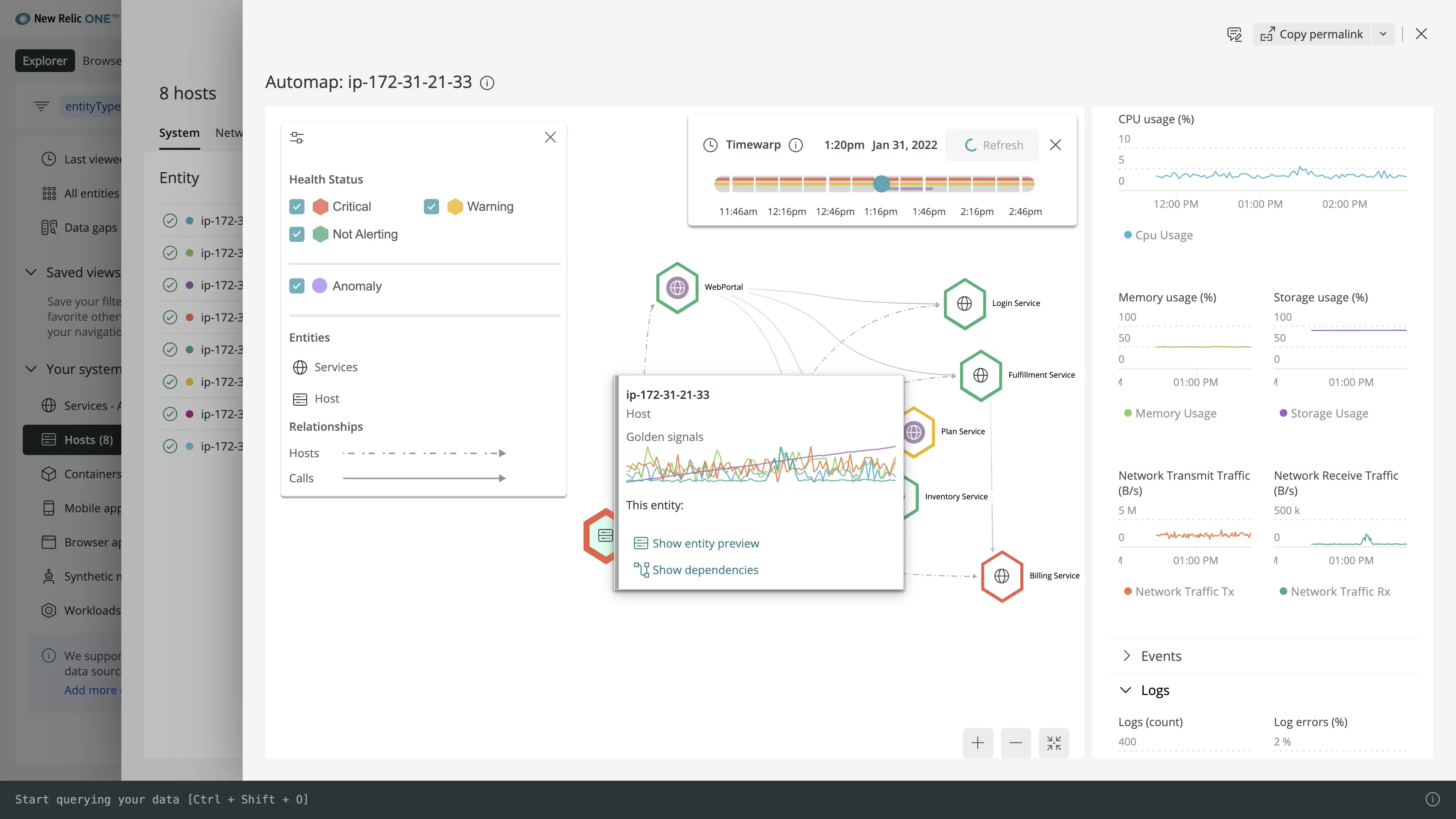This screenshot has width=1456, height=819.
Task: Click the 12:16pm segment on Timewarp timeline
Action: coord(790,184)
